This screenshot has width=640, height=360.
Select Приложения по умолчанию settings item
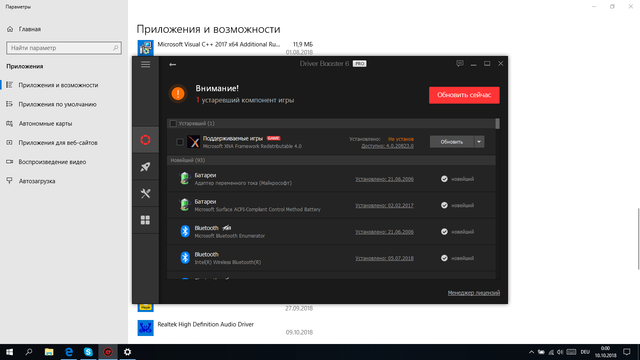[64, 104]
